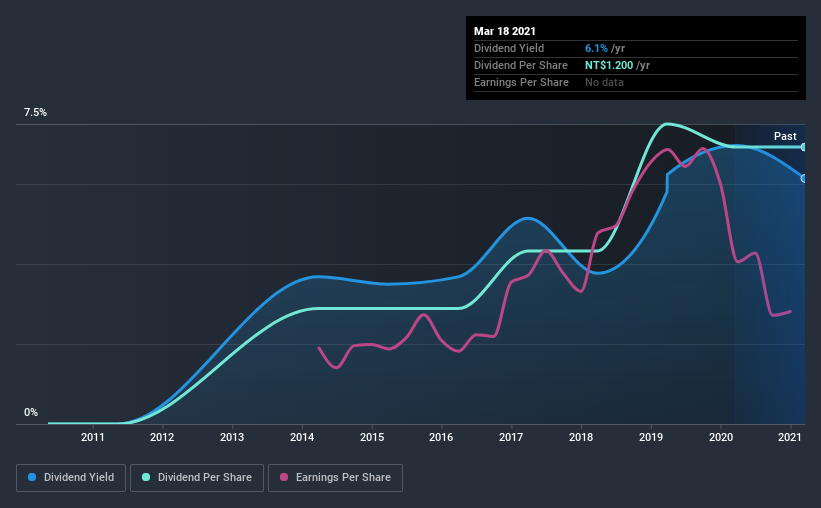The height and width of the screenshot is (508, 821).
Task: Click the NT$1.200 dividend per share value
Action: 609,65
